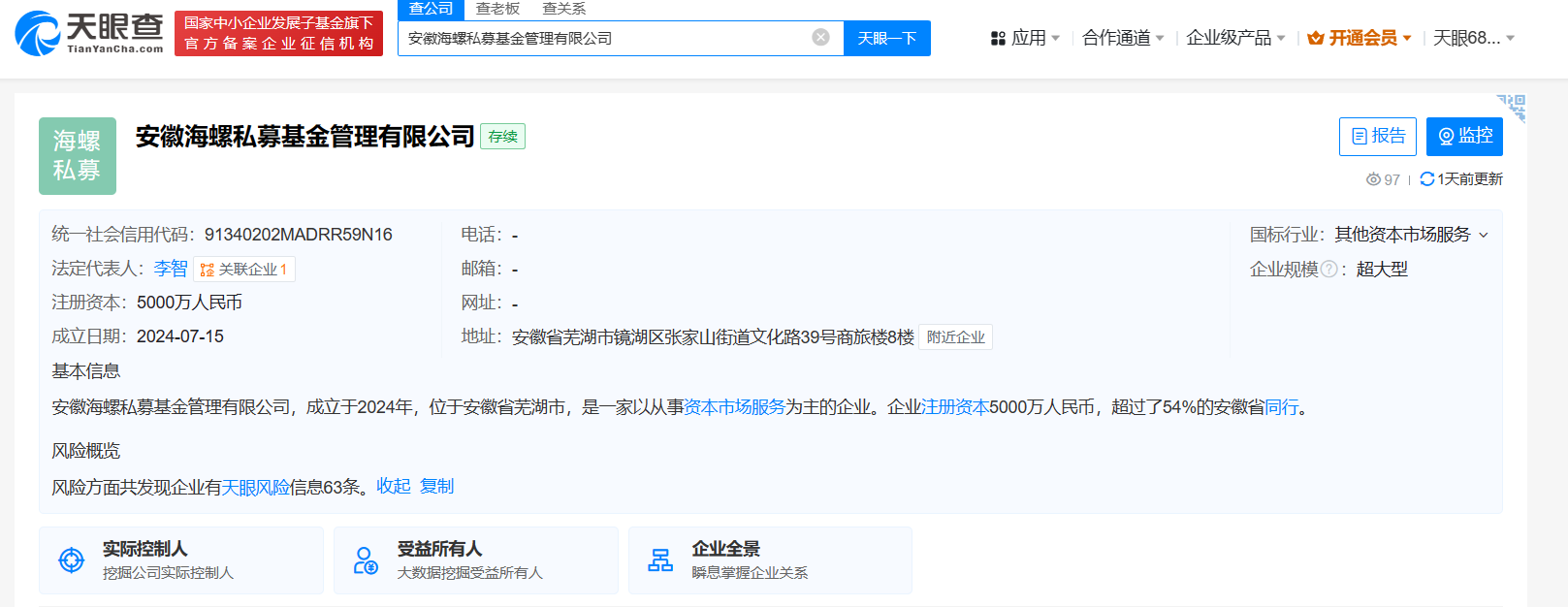The height and width of the screenshot is (607, 1568).
Task: Switch to 查关系 tab
Action: (x=563, y=9)
